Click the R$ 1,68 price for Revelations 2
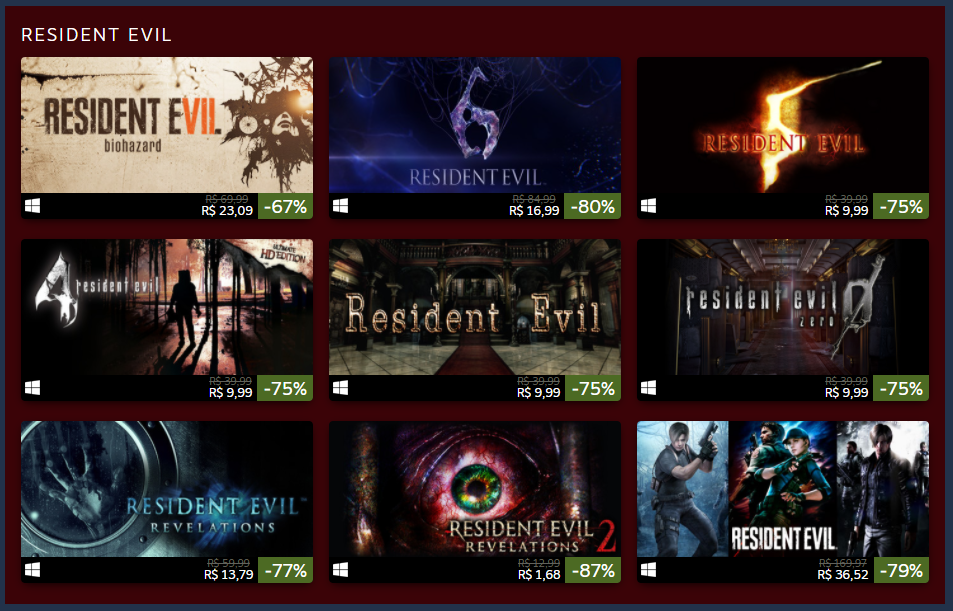The height and width of the screenshot is (611, 953). 539,575
